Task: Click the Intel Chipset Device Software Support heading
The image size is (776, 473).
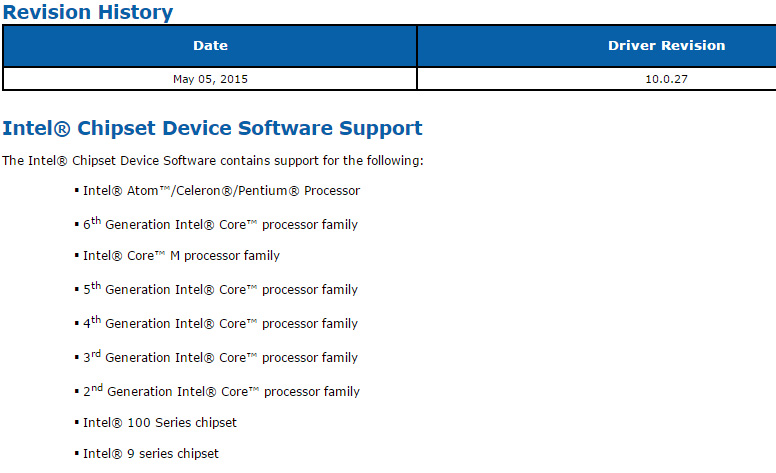Action: click(212, 128)
